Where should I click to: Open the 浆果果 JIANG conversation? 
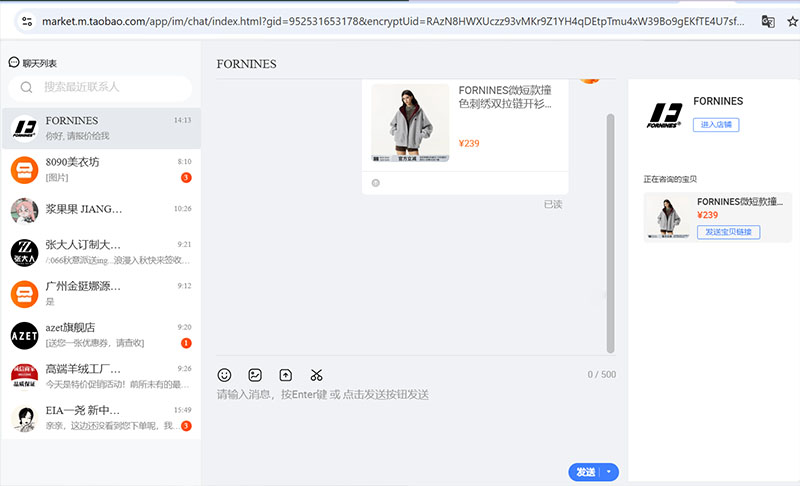tap(102, 211)
